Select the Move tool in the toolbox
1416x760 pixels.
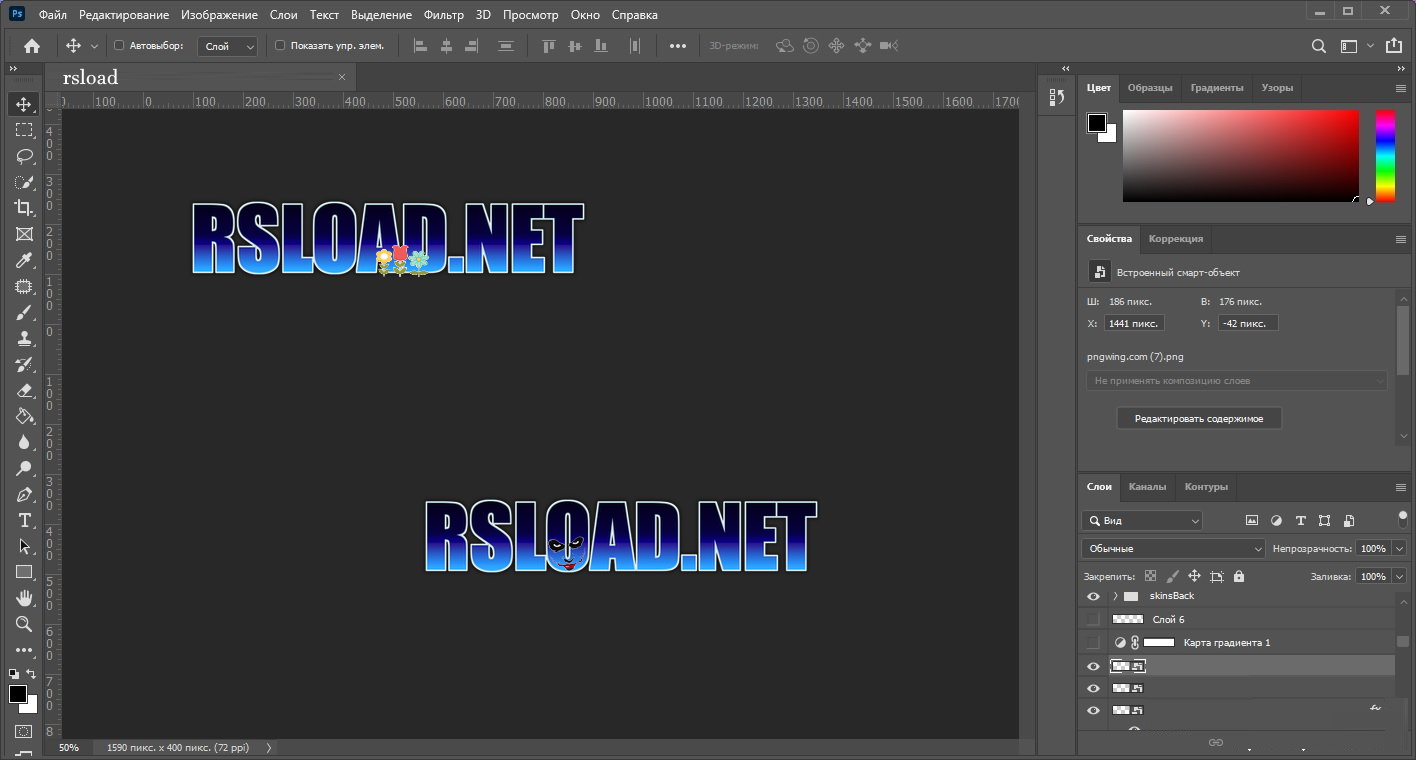point(24,104)
